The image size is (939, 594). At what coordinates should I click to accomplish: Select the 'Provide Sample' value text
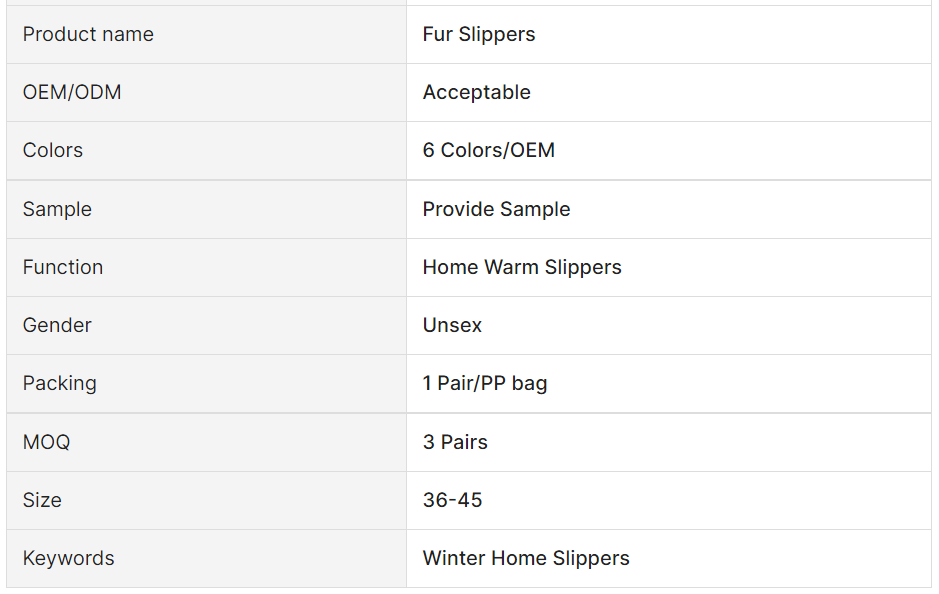click(x=497, y=209)
